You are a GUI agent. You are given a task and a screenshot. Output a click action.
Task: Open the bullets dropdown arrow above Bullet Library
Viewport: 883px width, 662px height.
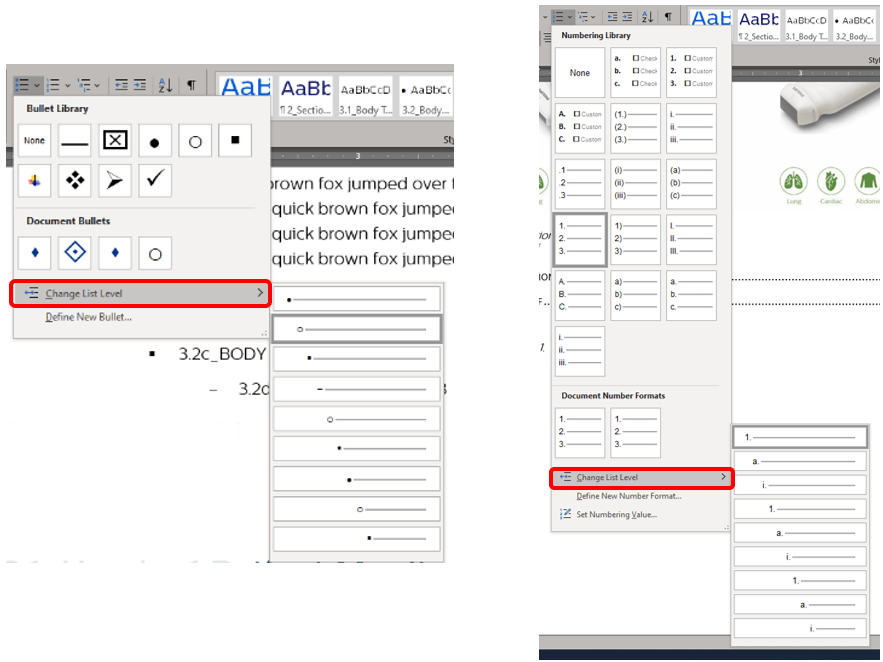[x=37, y=86]
